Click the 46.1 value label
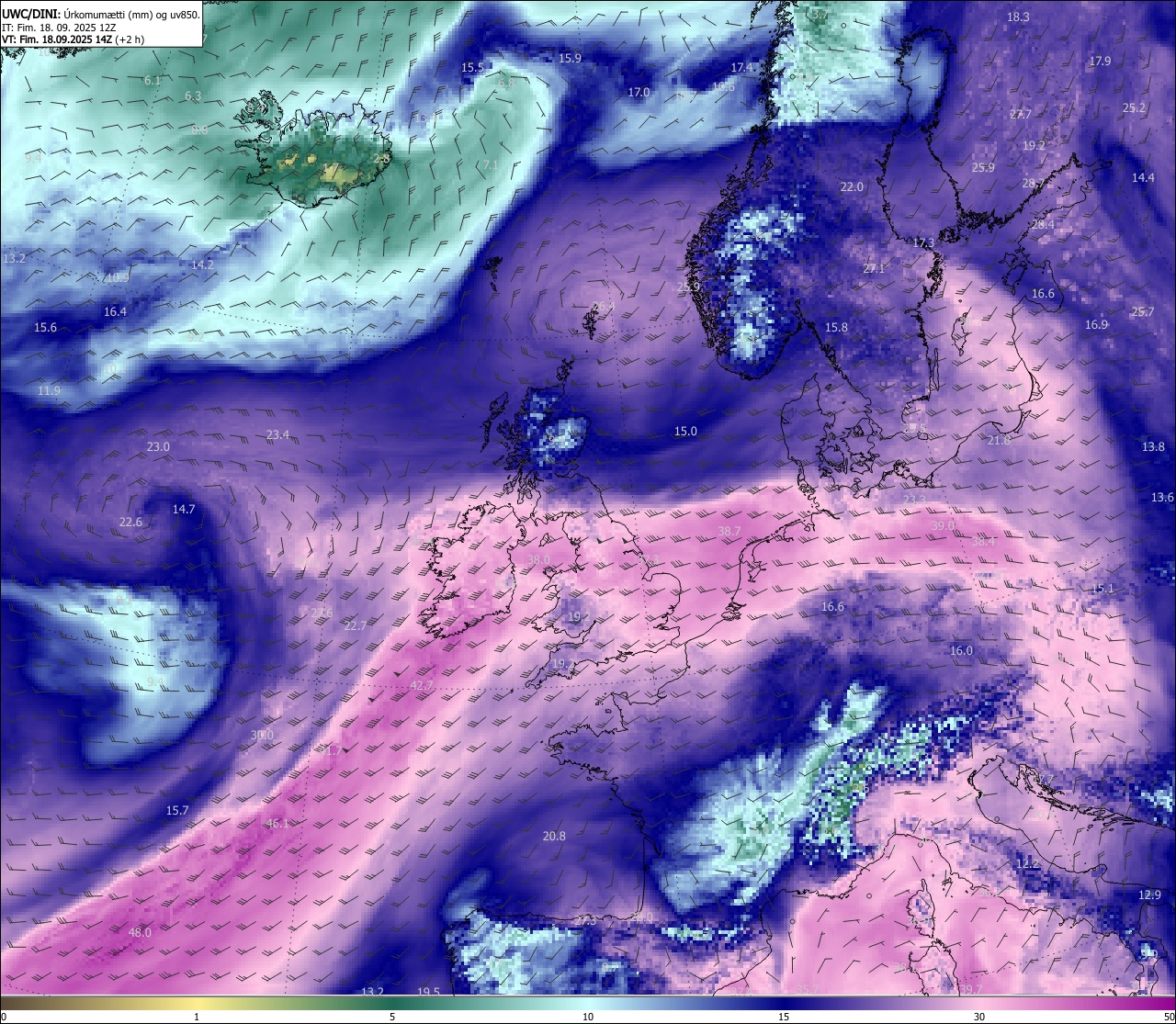The image size is (1176, 1024). coord(277,823)
